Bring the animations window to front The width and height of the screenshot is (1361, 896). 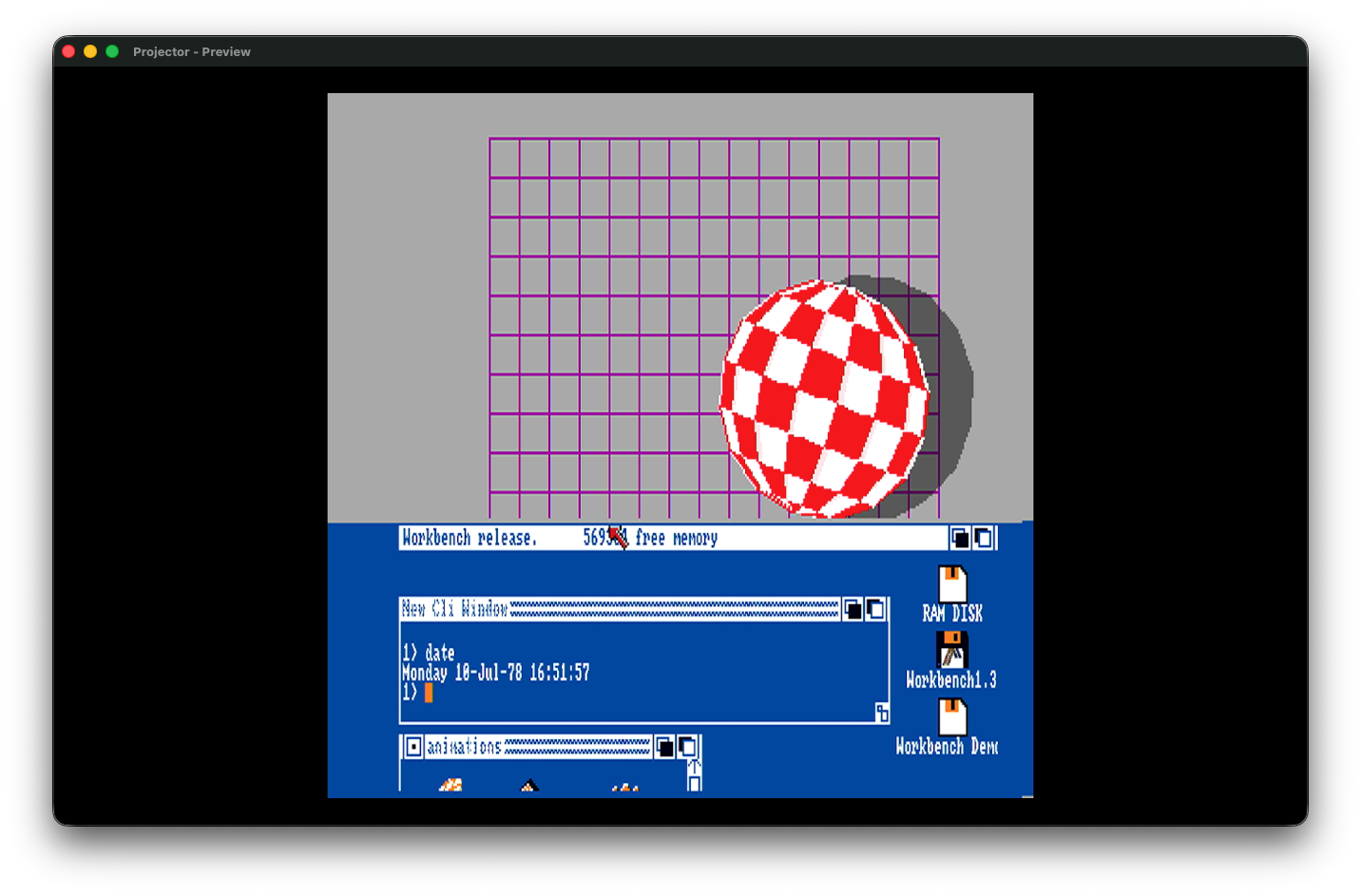point(687,747)
